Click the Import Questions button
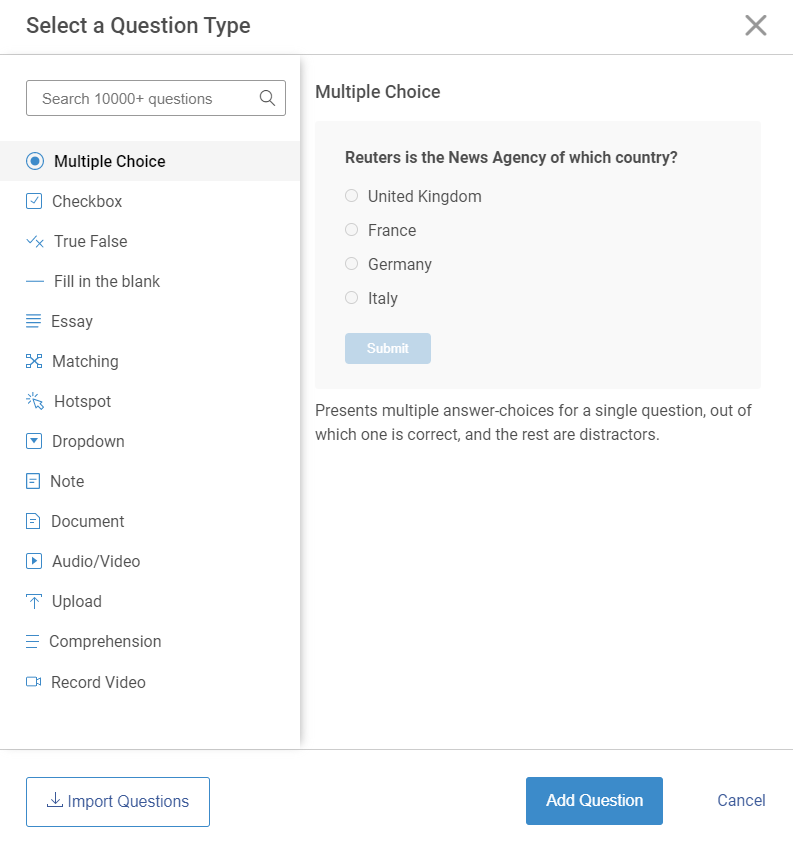Screen dimensions: 793x846 (x=118, y=802)
